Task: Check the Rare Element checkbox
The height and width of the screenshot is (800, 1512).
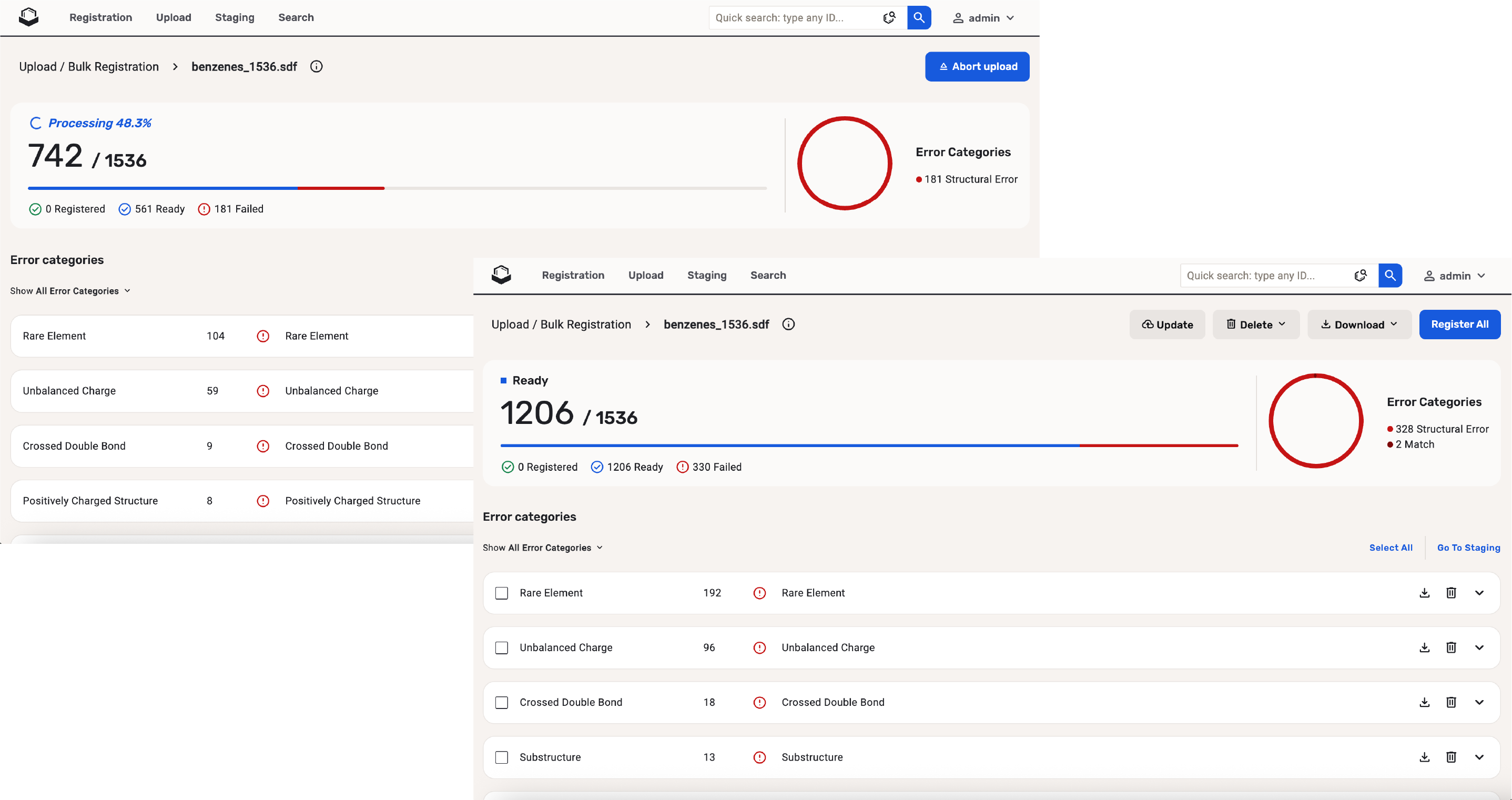Action: (501, 593)
